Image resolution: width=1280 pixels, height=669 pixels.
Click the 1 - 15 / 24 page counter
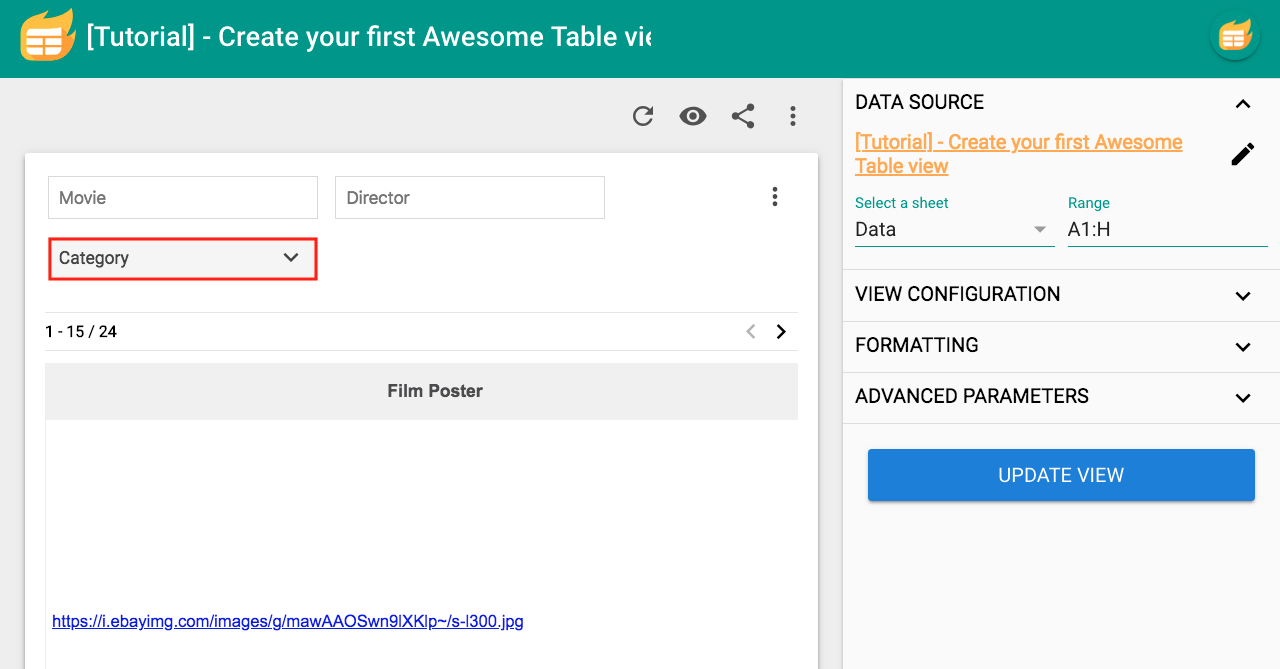(81, 331)
